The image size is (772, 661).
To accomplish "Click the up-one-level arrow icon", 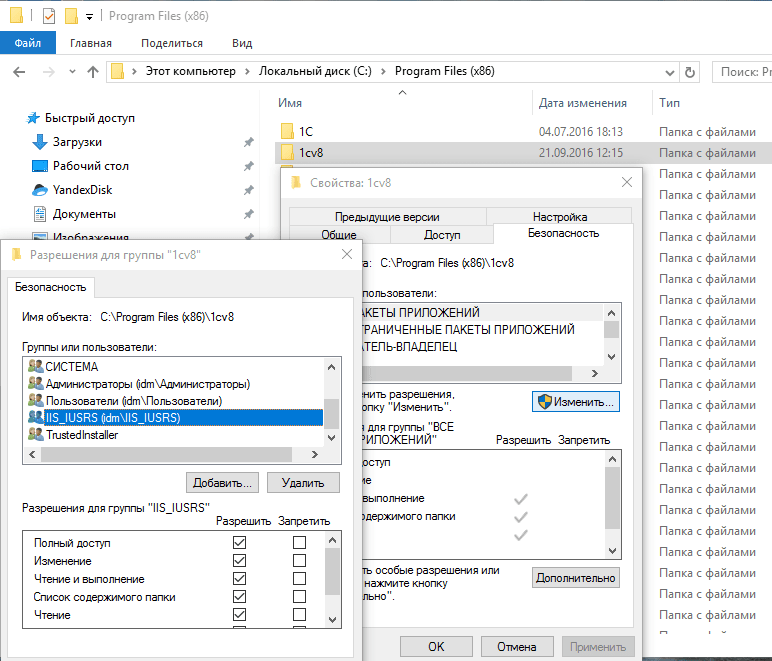I will [x=92, y=72].
